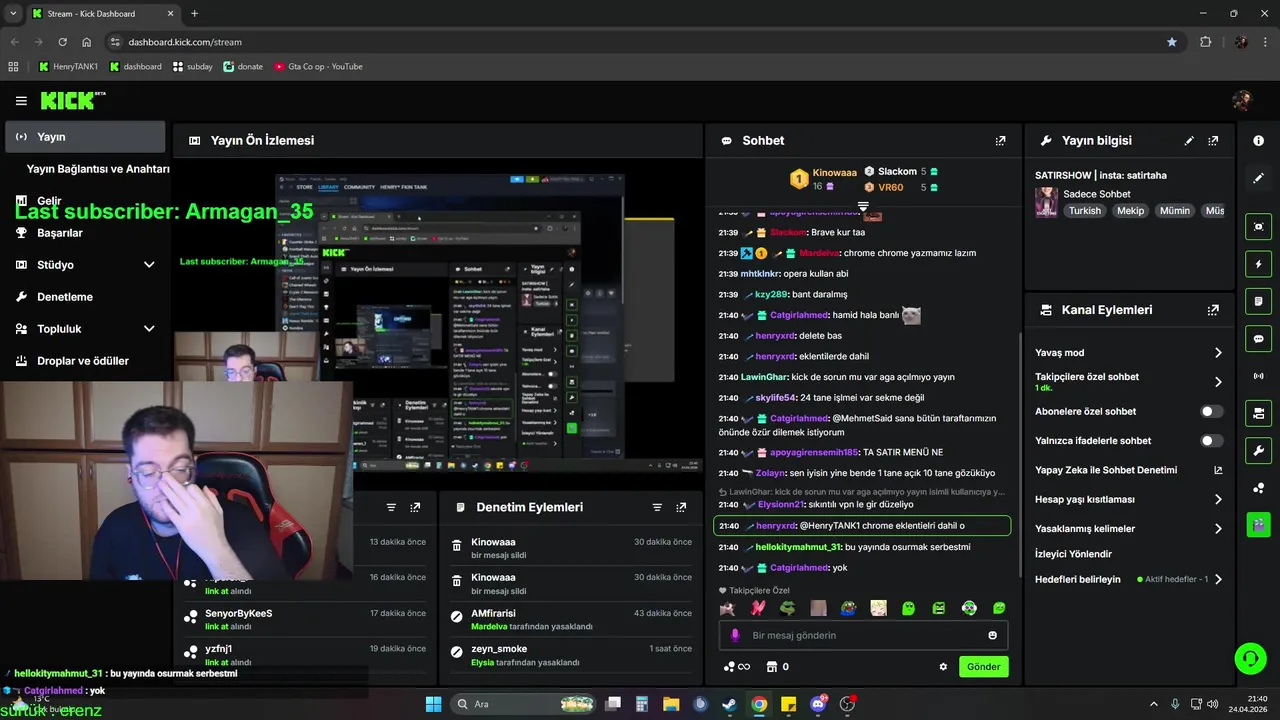Open Gta Co op - YouTube bookmark

coord(317,67)
